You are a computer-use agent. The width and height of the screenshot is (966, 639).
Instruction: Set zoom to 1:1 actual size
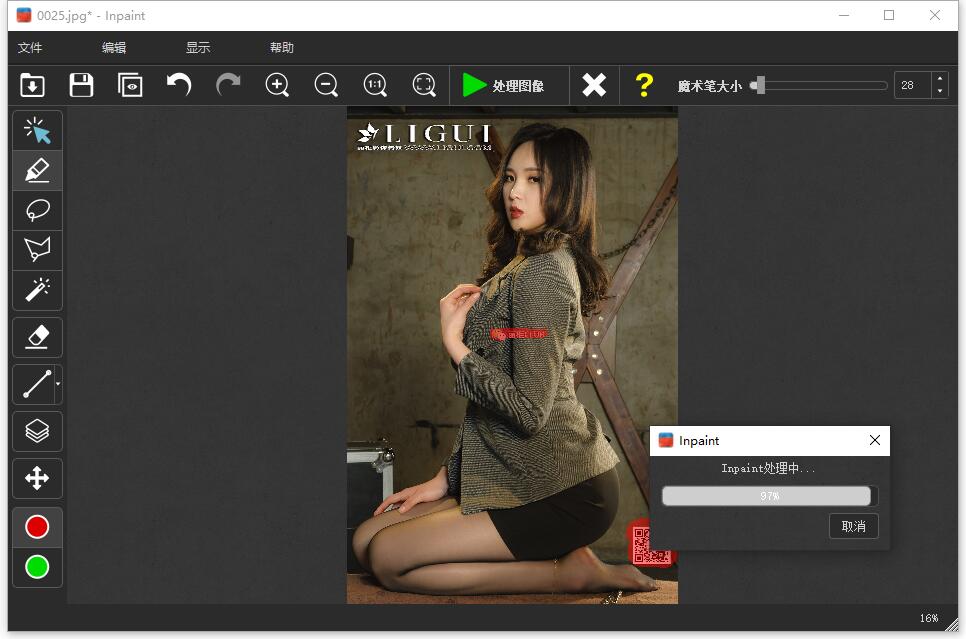(375, 85)
